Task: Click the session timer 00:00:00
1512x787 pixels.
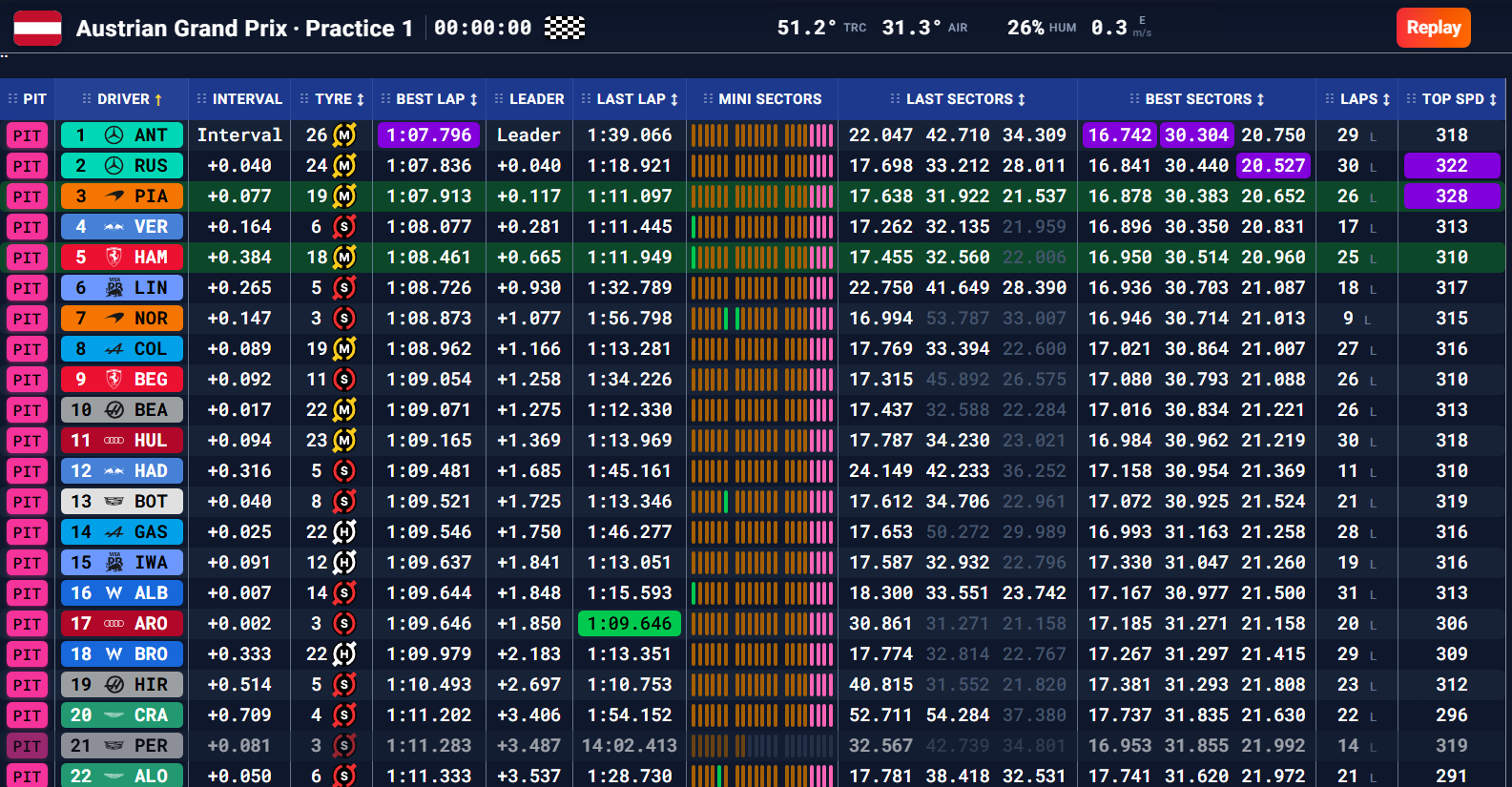Action: [483, 28]
